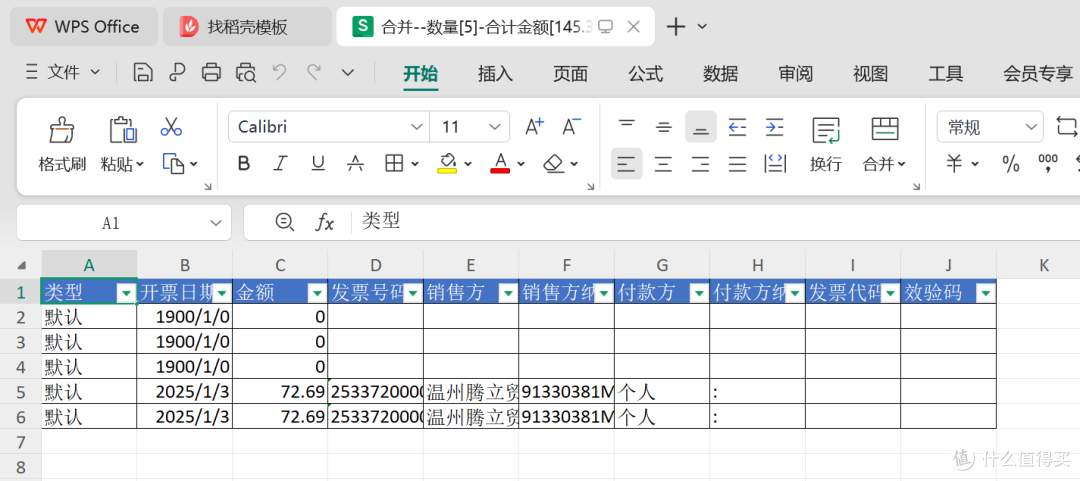Click the currency ¥ format icon
The width and height of the screenshot is (1080, 481).
955,163
